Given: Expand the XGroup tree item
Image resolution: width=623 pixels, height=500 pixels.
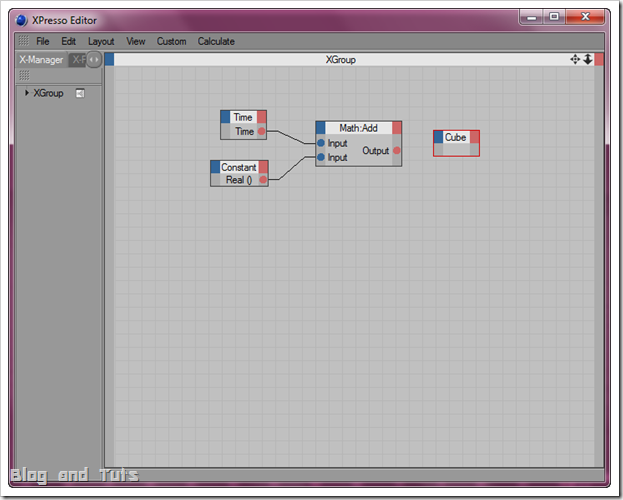Looking at the screenshot, I should click(x=27, y=93).
